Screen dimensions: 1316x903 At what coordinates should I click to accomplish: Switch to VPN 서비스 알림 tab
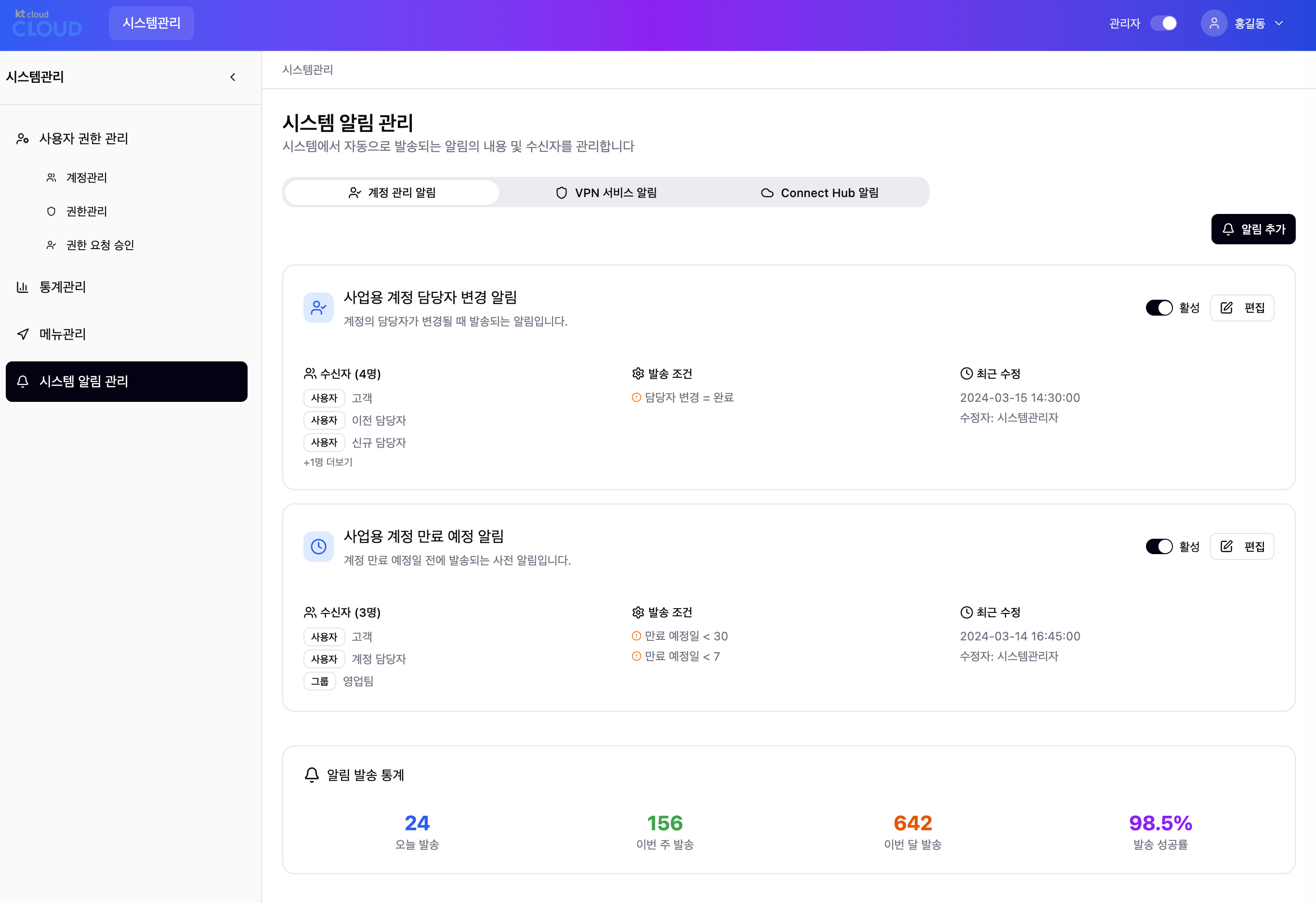[x=606, y=193]
